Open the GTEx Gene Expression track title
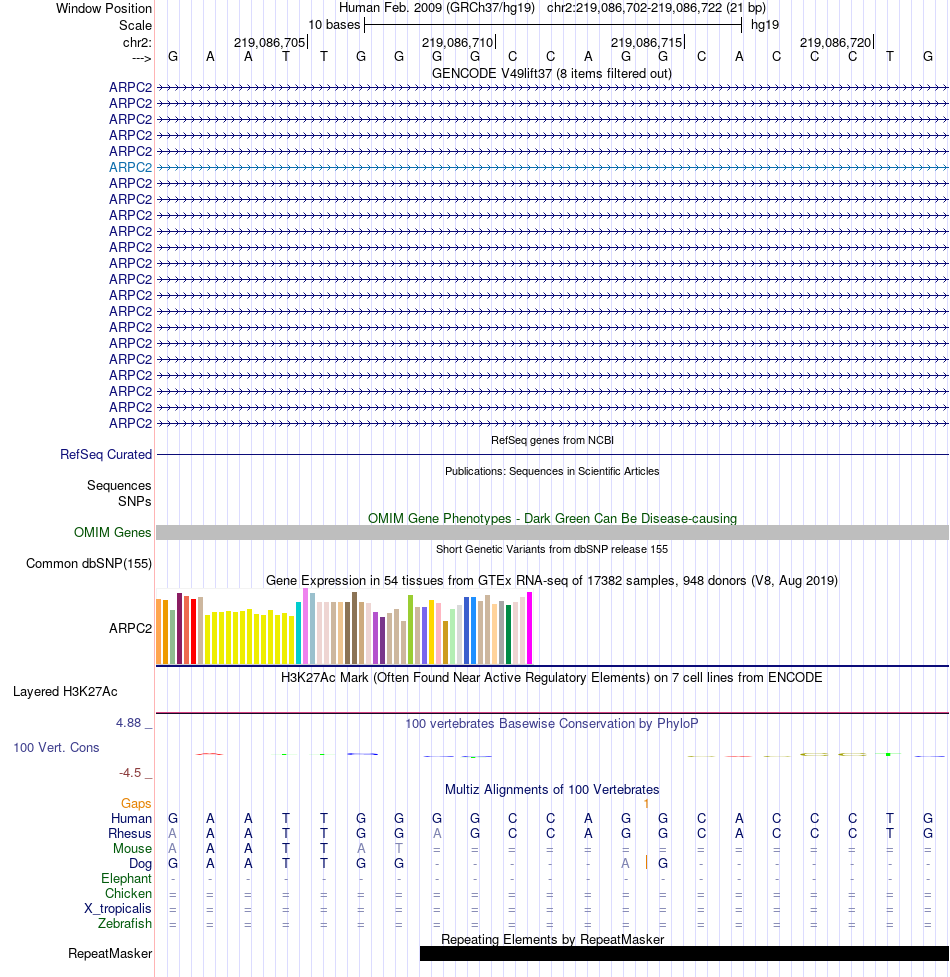This screenshot has width=950, height=977. [552, 581]
